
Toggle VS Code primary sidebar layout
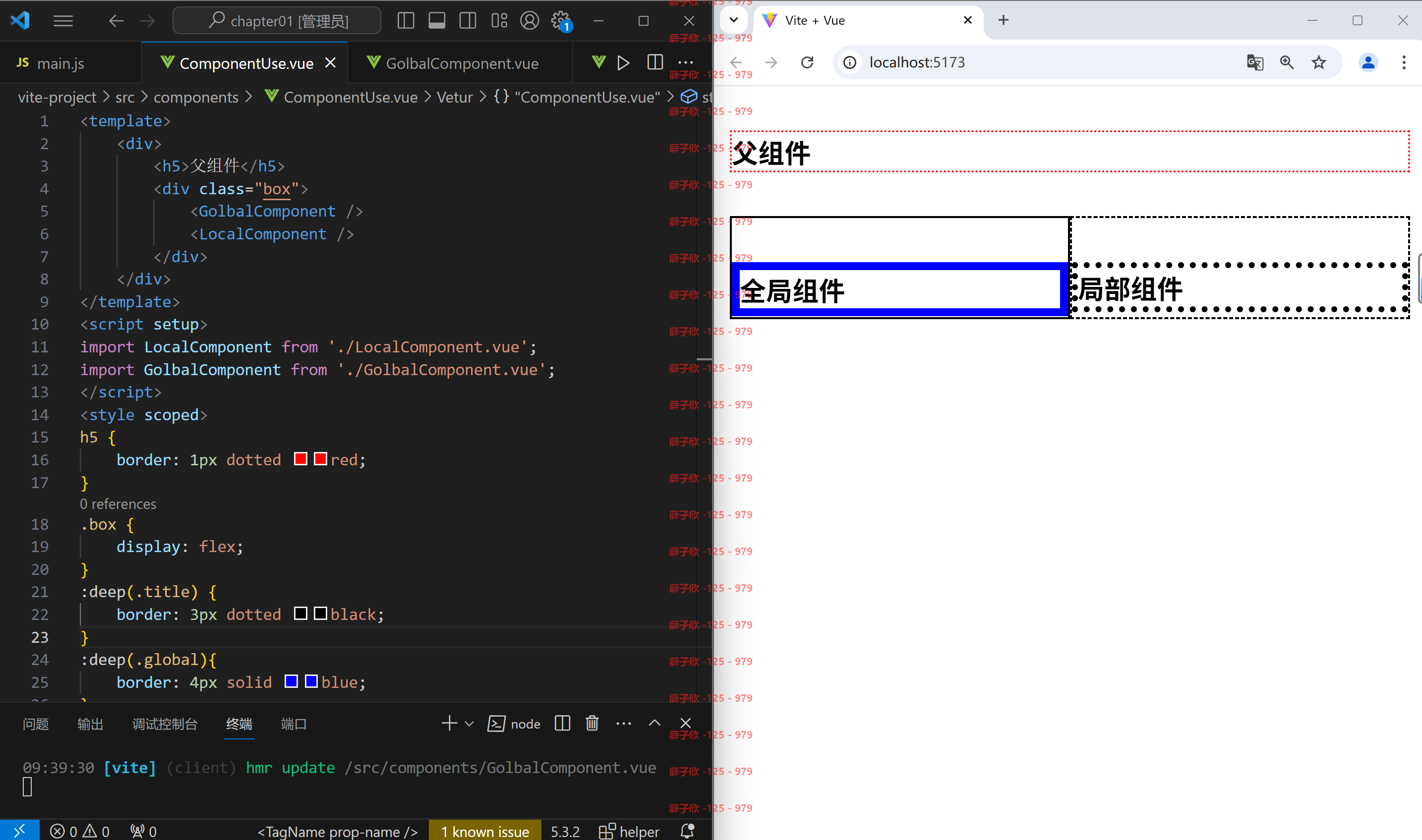(x=406, y=21)
